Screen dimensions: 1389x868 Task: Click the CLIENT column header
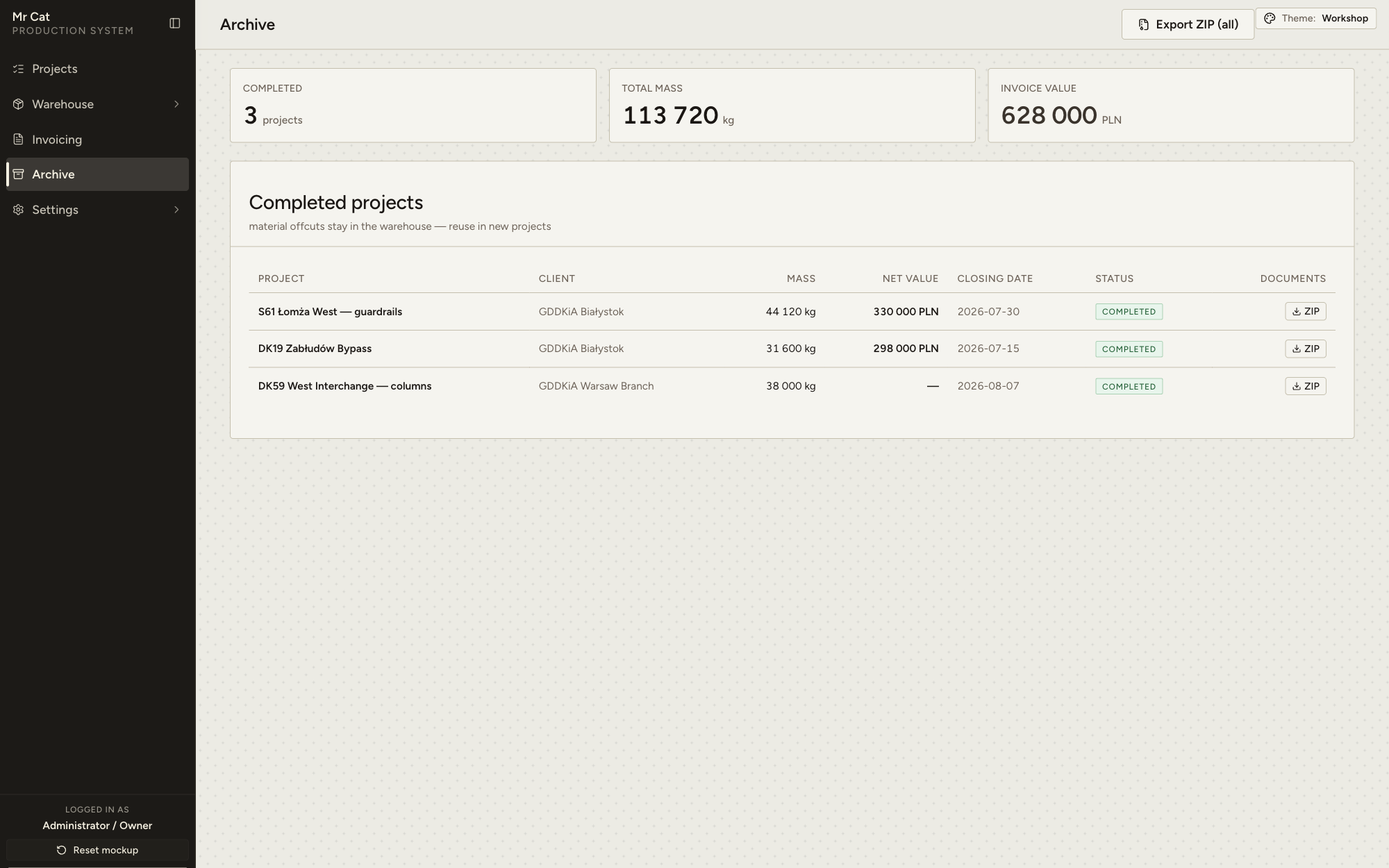coord(557,278)
